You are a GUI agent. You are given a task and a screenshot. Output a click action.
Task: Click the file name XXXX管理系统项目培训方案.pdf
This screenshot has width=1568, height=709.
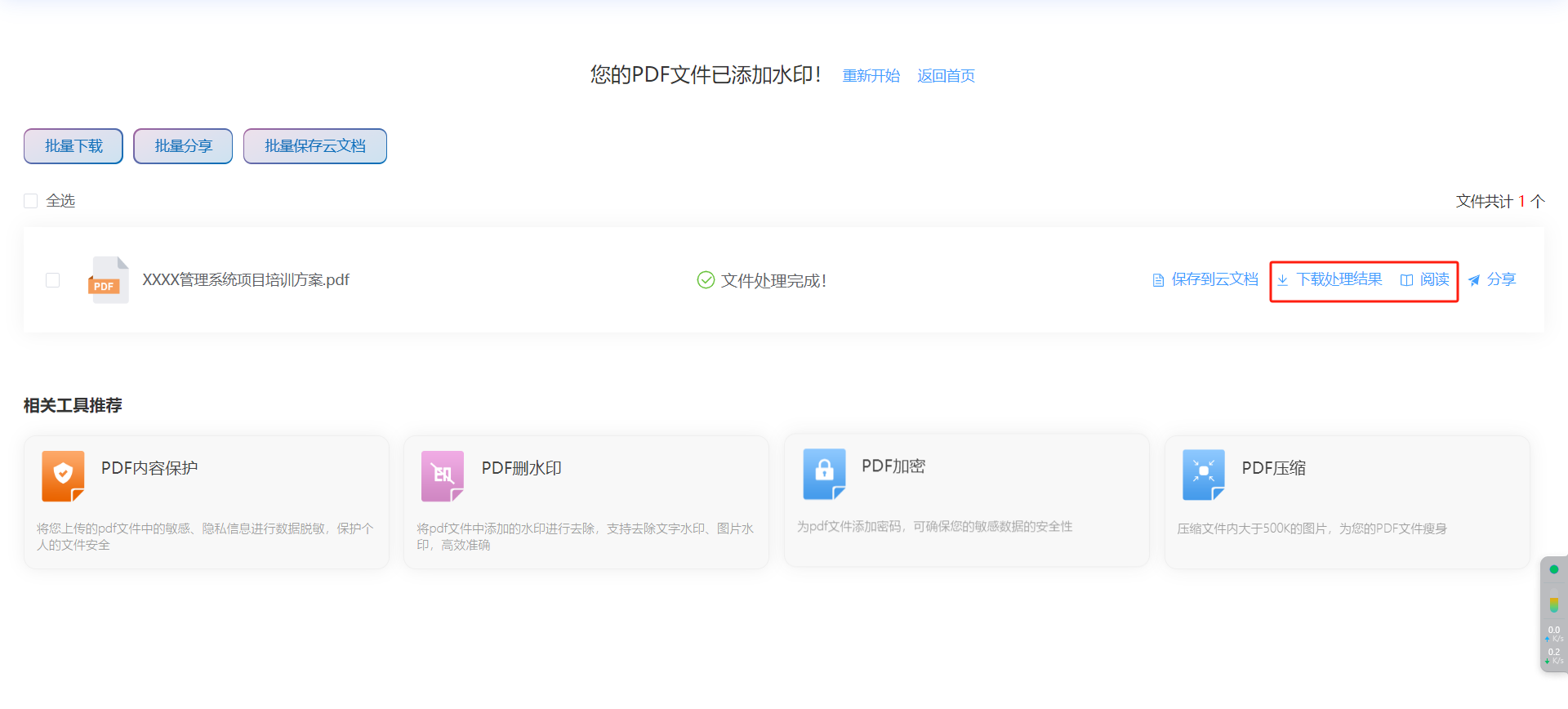(x=246, y=280)
